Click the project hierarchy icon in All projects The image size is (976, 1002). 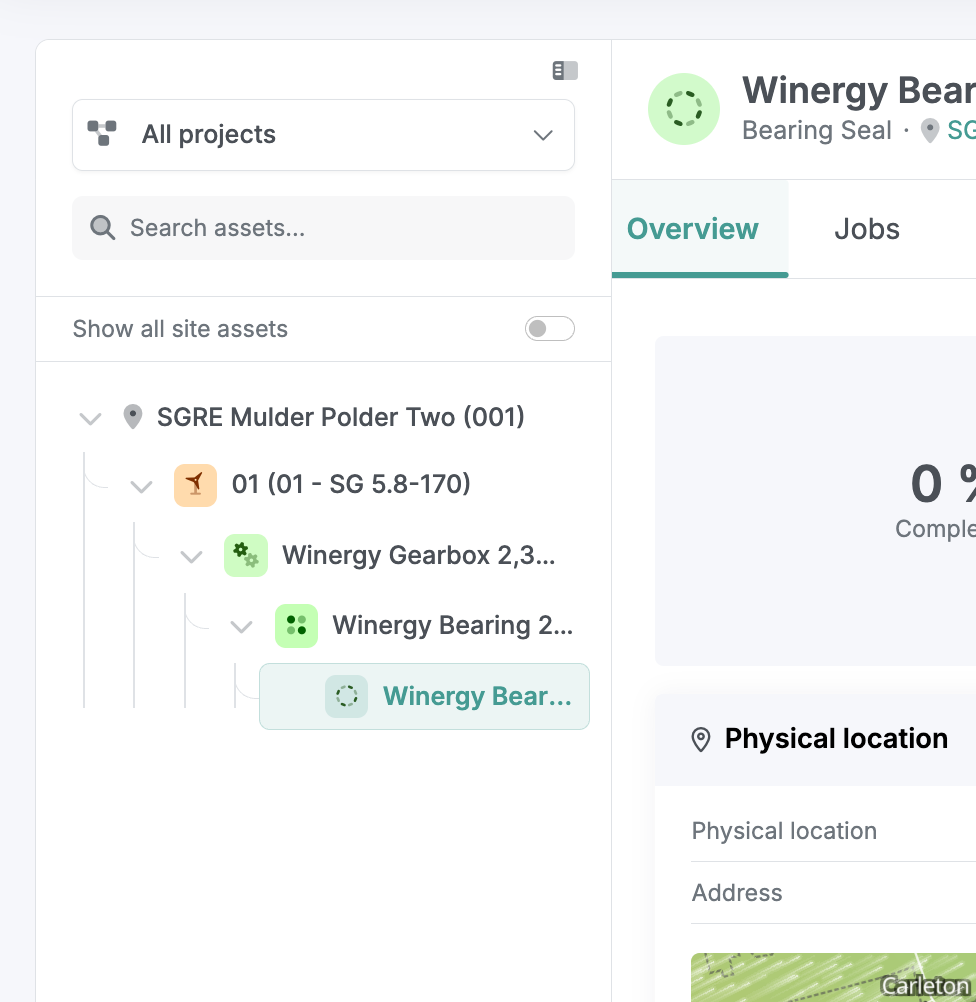(x=102, y=133)
